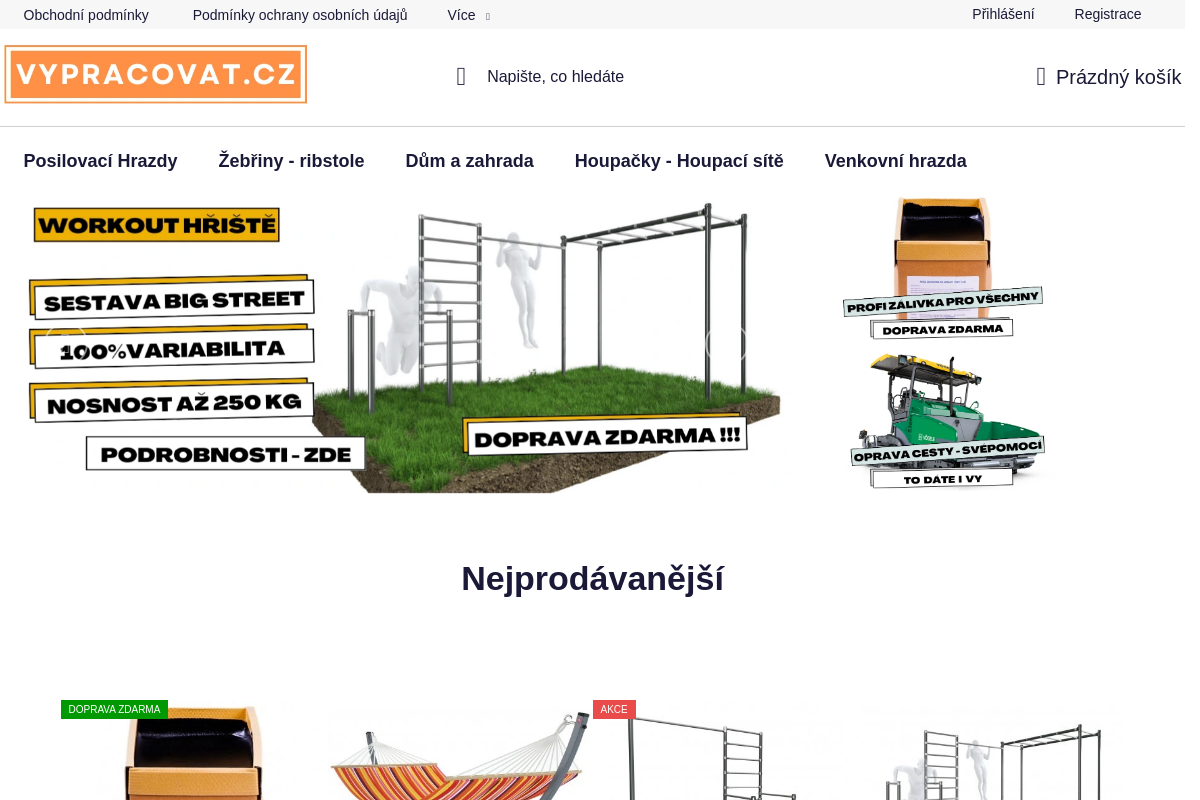This screenshot has width=1200, height=800.
Task: View the empty shopping cart icon
Action: [x=1039, y=76]
